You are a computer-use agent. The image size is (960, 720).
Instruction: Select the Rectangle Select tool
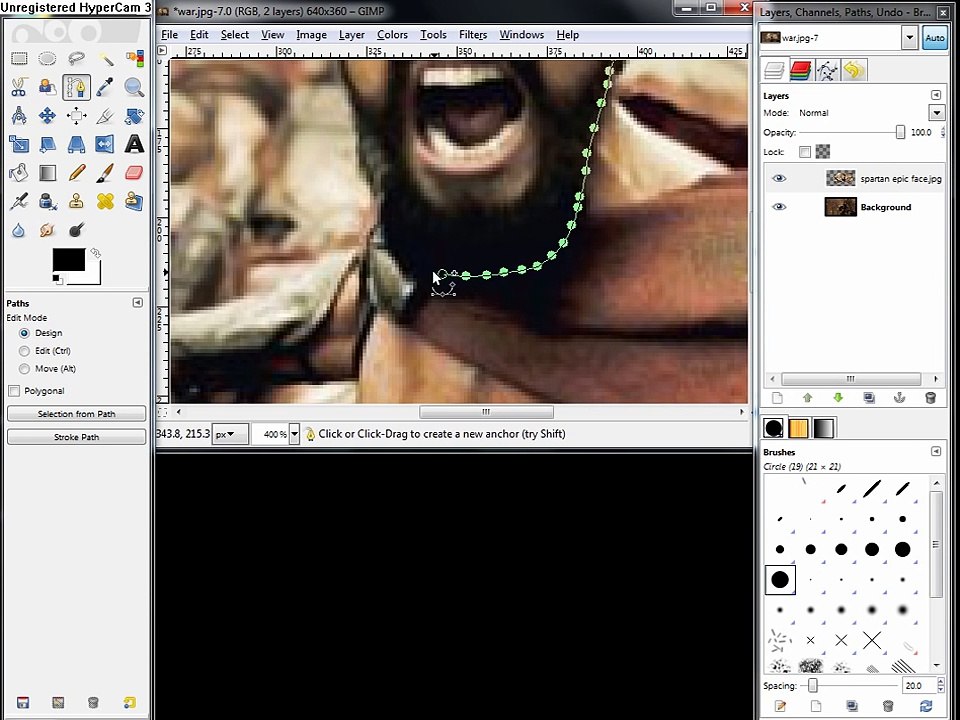19,59
